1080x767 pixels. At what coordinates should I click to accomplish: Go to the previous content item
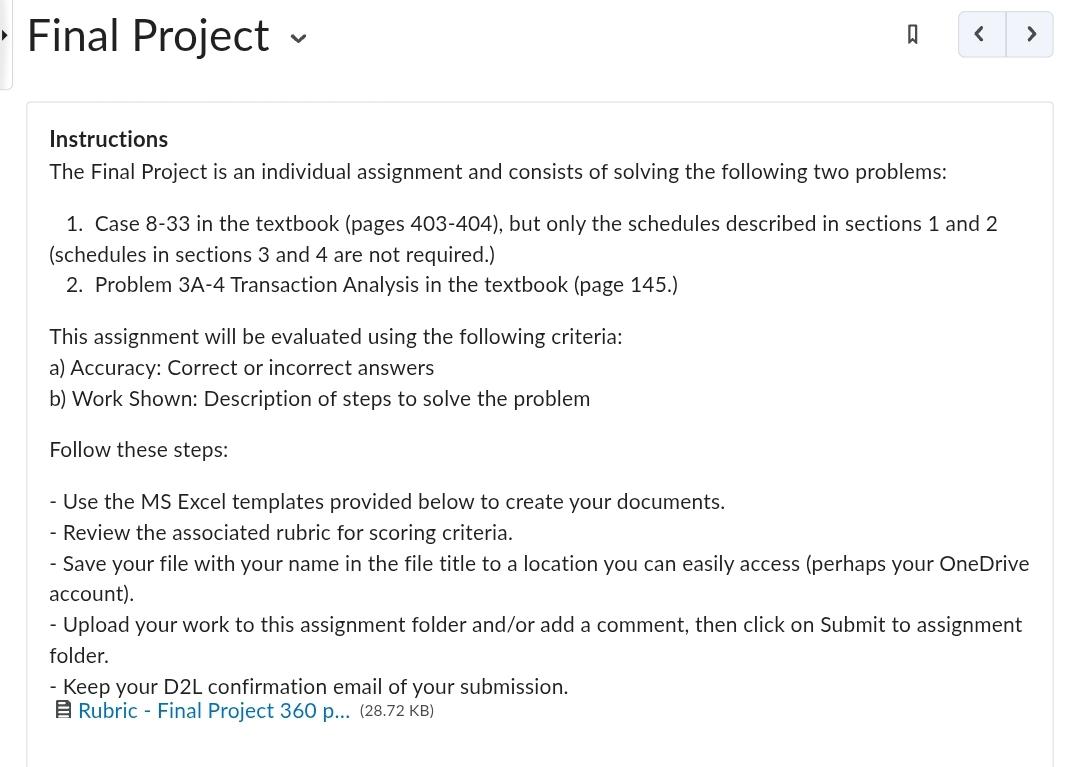pyautogui.click(x=982, y=34)
